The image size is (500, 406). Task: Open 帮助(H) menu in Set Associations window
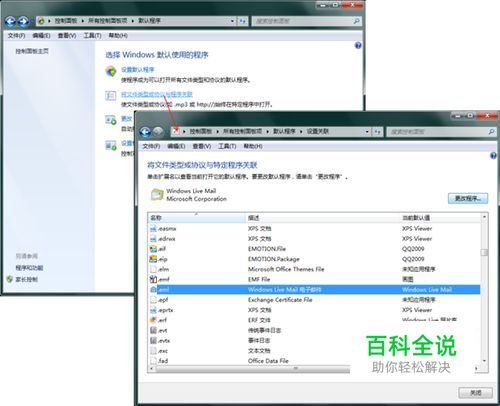tap(253, 146)
